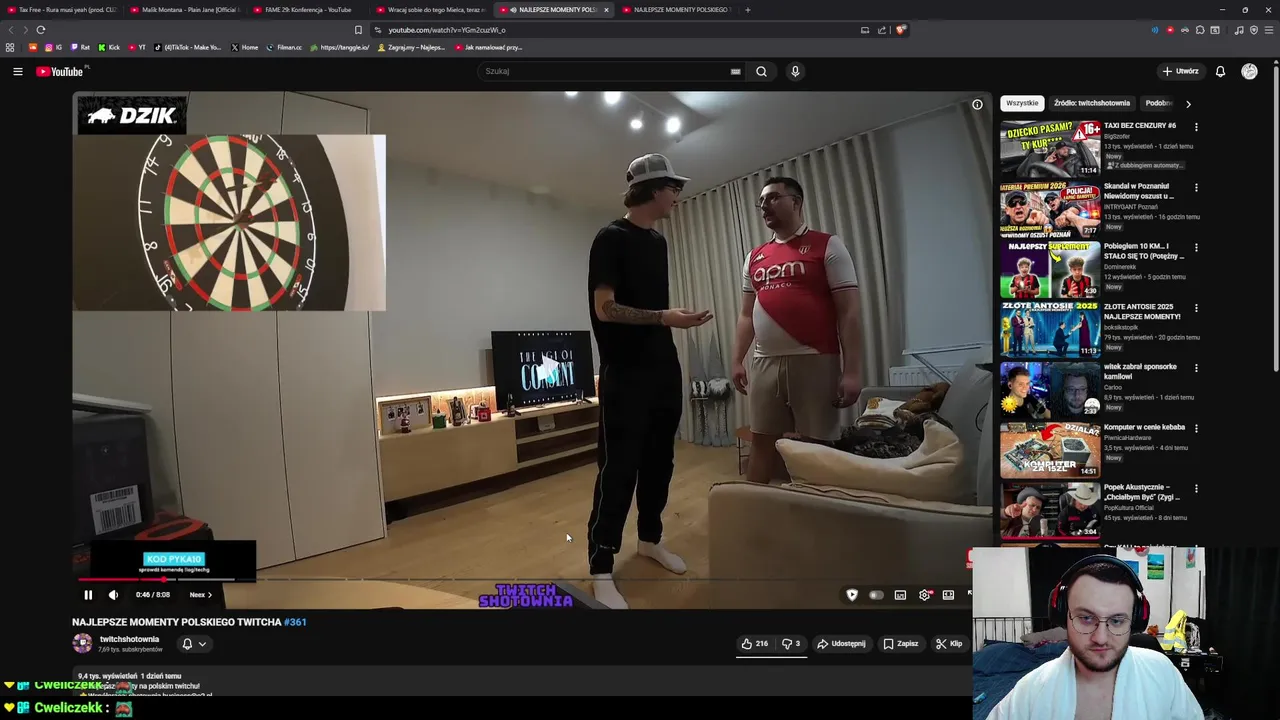Create a clip with Klip button
1280x720 pixels.
[x=949, y=644]
